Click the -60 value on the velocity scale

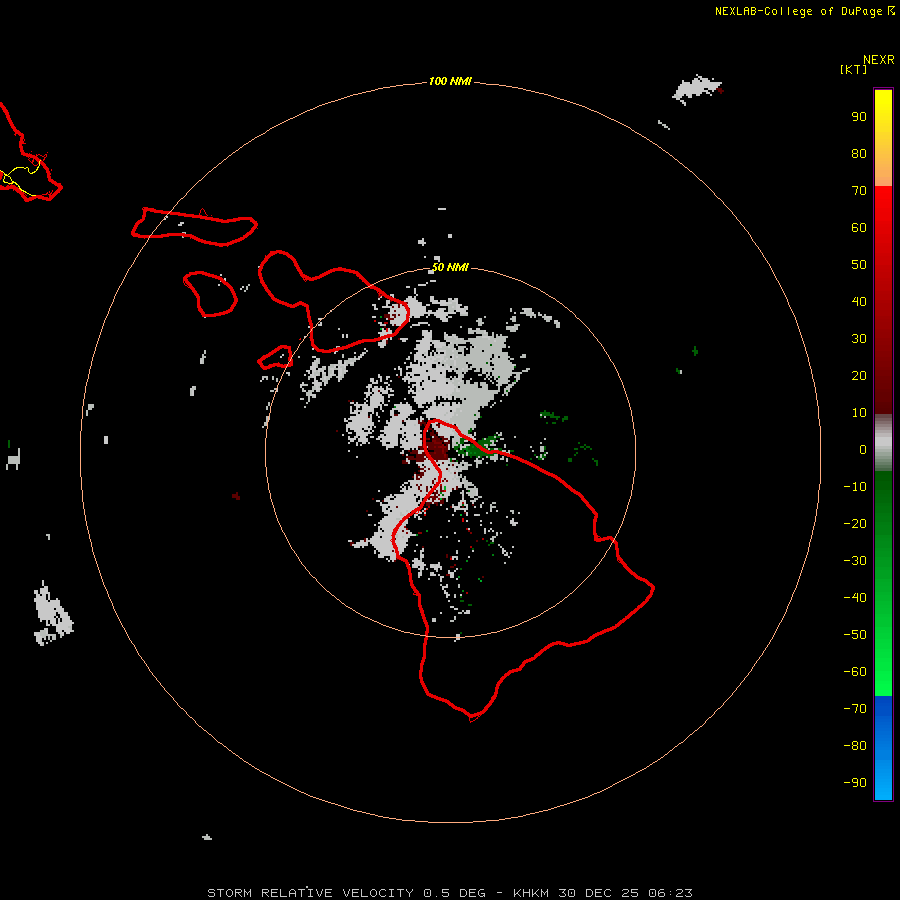pos(855,672)
